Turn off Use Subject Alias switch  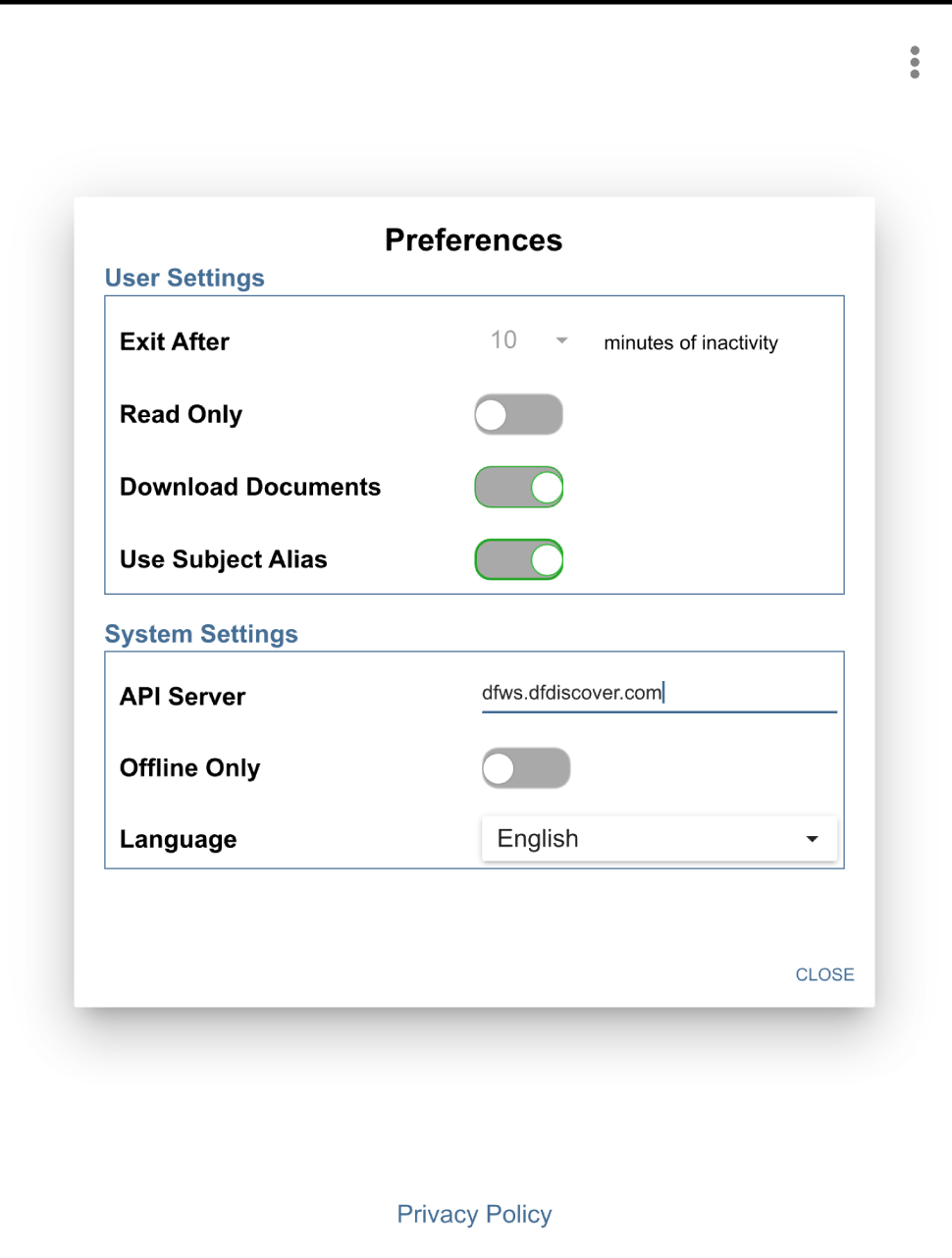click(x=518, y=559)
